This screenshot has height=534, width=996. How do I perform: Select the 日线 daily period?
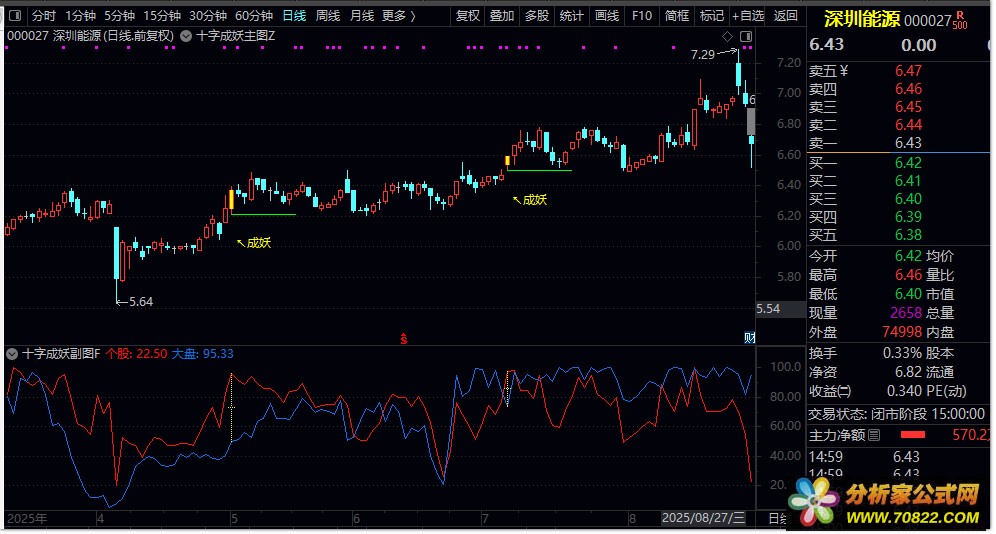[294, 15]
